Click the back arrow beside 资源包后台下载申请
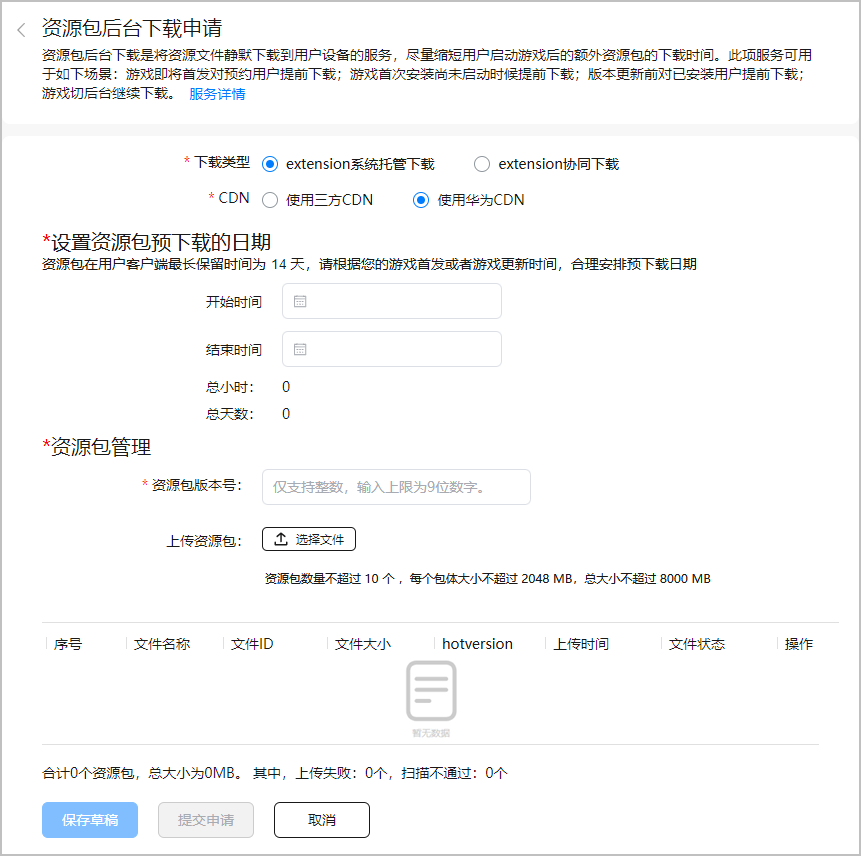861x856 pixels. click(x=21, y=30)
